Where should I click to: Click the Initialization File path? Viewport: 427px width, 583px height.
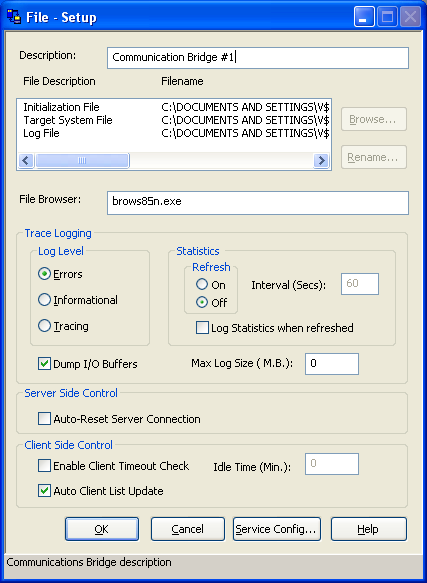(245, 107)
